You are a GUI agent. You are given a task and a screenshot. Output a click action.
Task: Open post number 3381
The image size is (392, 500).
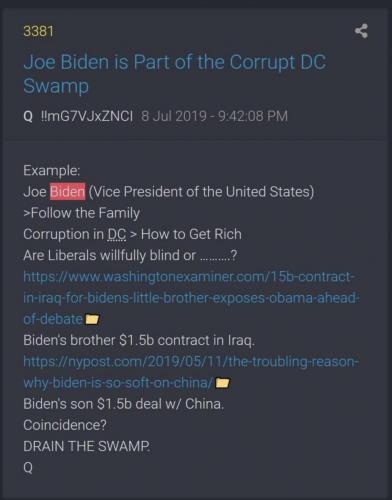(38, 31)
